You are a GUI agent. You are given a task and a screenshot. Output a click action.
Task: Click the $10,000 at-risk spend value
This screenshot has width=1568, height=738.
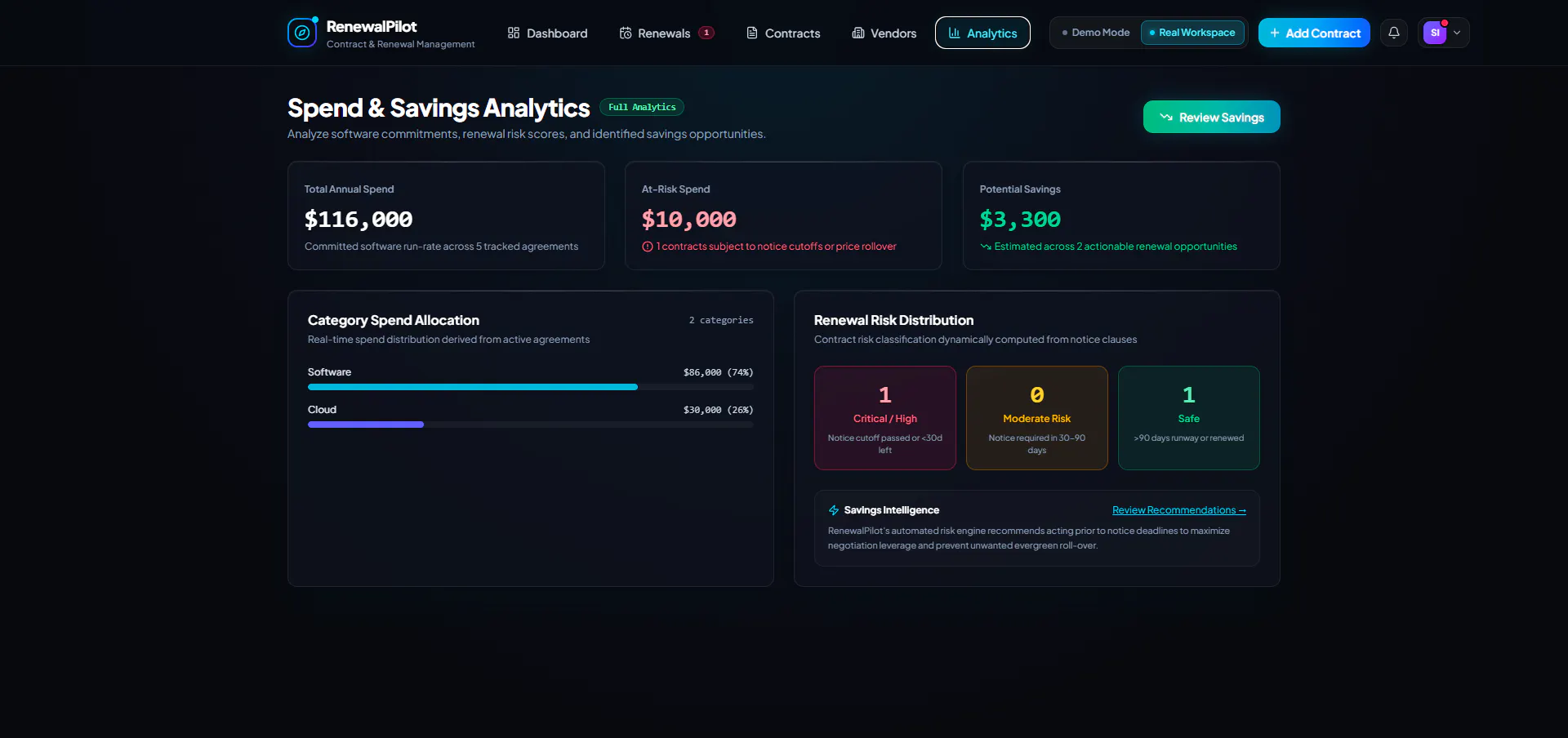pyautogui.click(x=689, y=220)
